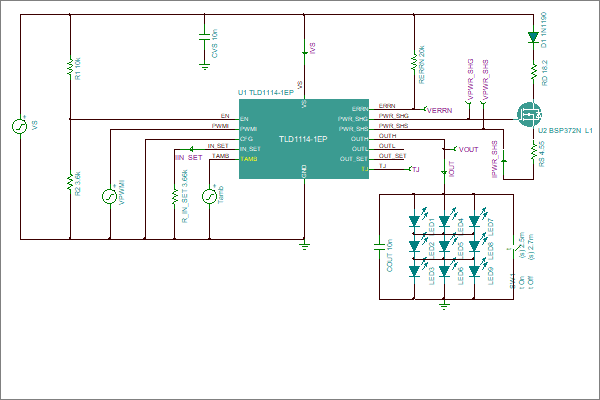
Task: Select the TLD1114-1EP IC body
Action: [x=304, y=139]
